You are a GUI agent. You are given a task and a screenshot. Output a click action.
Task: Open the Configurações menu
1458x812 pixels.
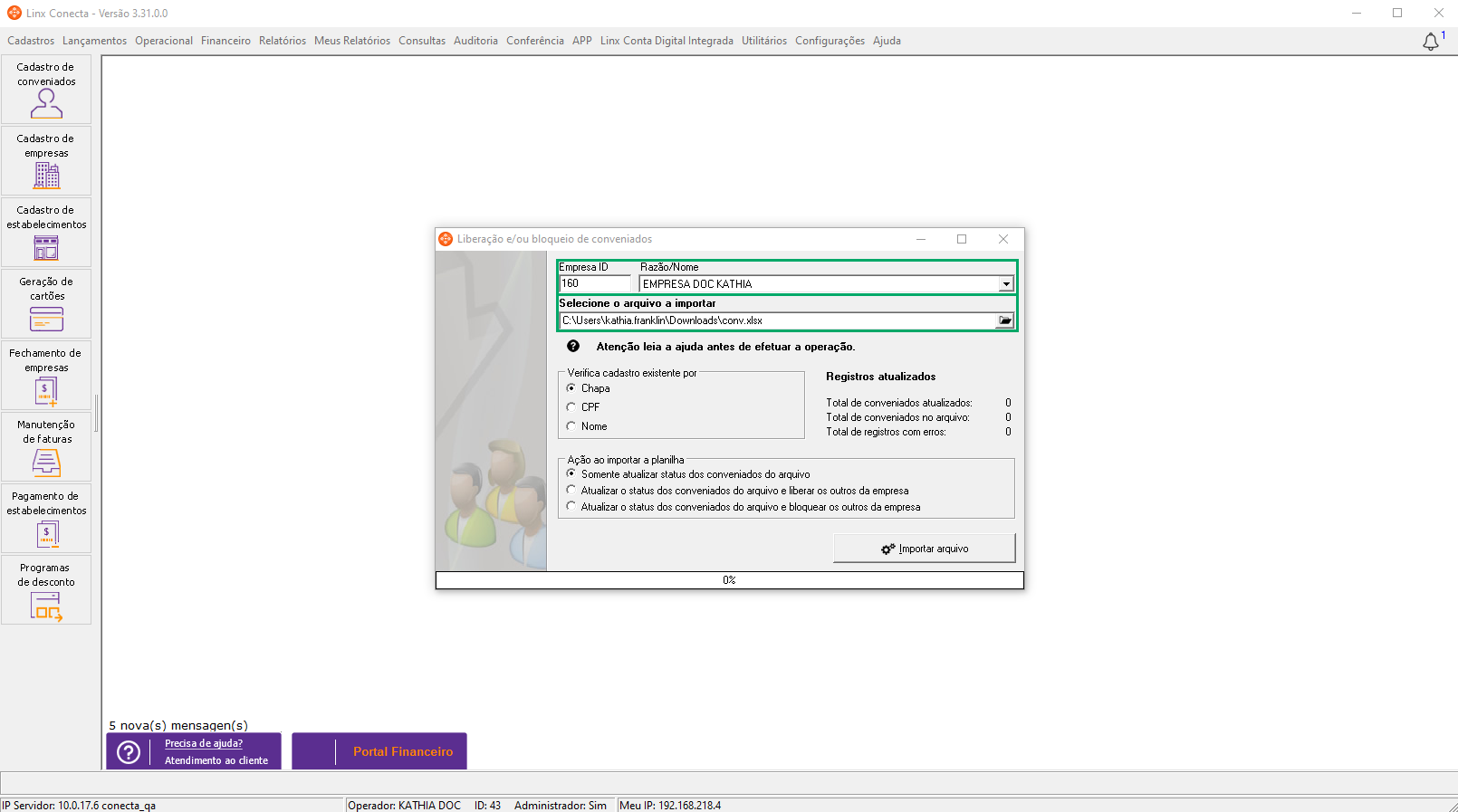tap(830, 41)
